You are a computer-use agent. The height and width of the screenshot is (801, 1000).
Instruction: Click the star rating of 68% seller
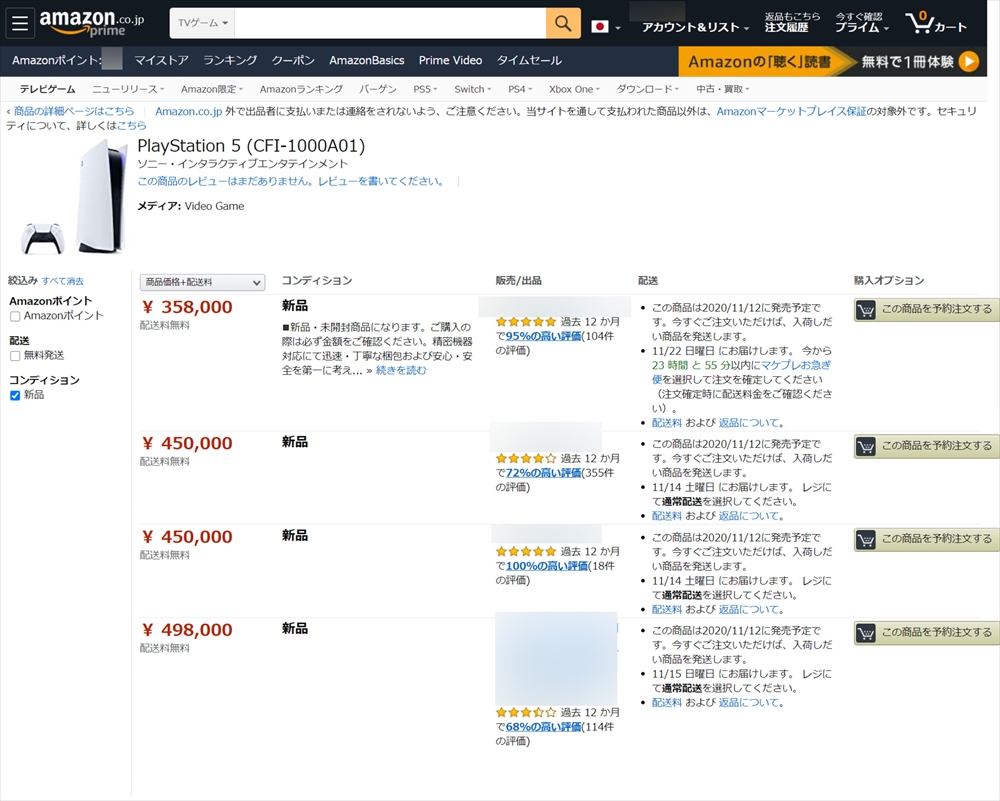pos(526,712)
